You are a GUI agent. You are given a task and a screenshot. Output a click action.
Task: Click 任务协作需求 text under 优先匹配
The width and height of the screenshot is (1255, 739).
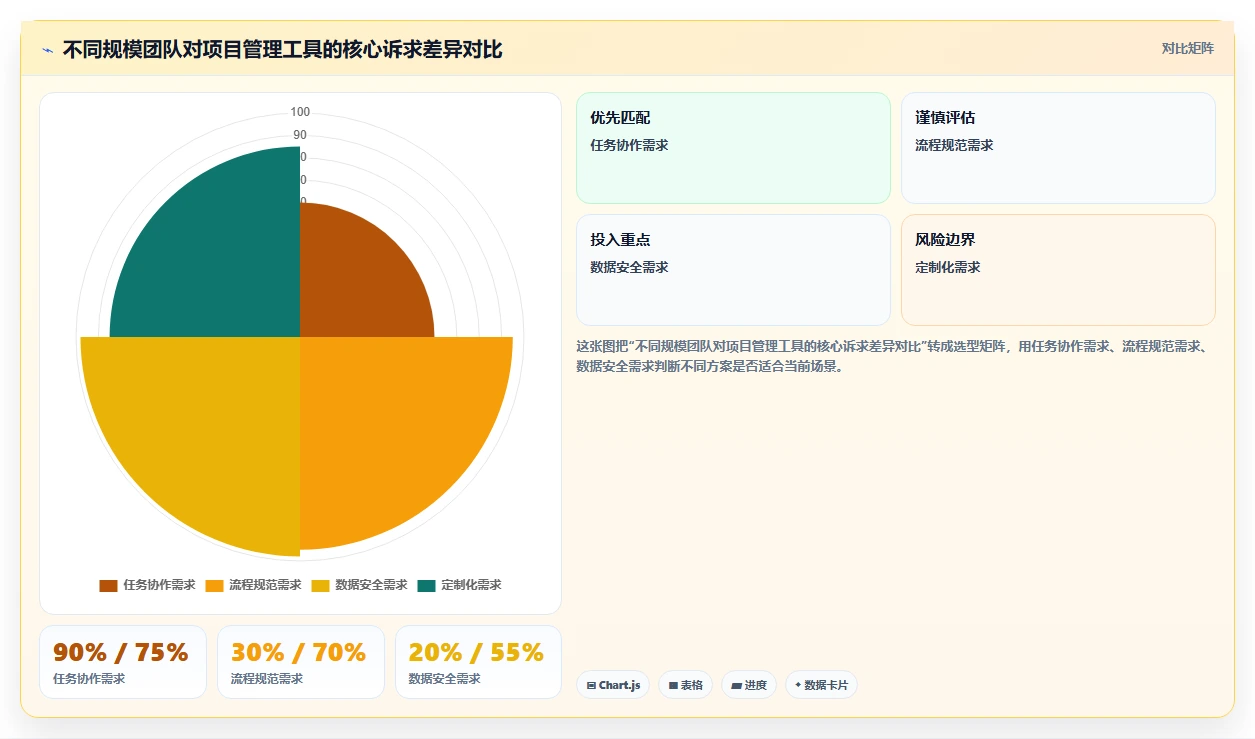click(629, 145)
